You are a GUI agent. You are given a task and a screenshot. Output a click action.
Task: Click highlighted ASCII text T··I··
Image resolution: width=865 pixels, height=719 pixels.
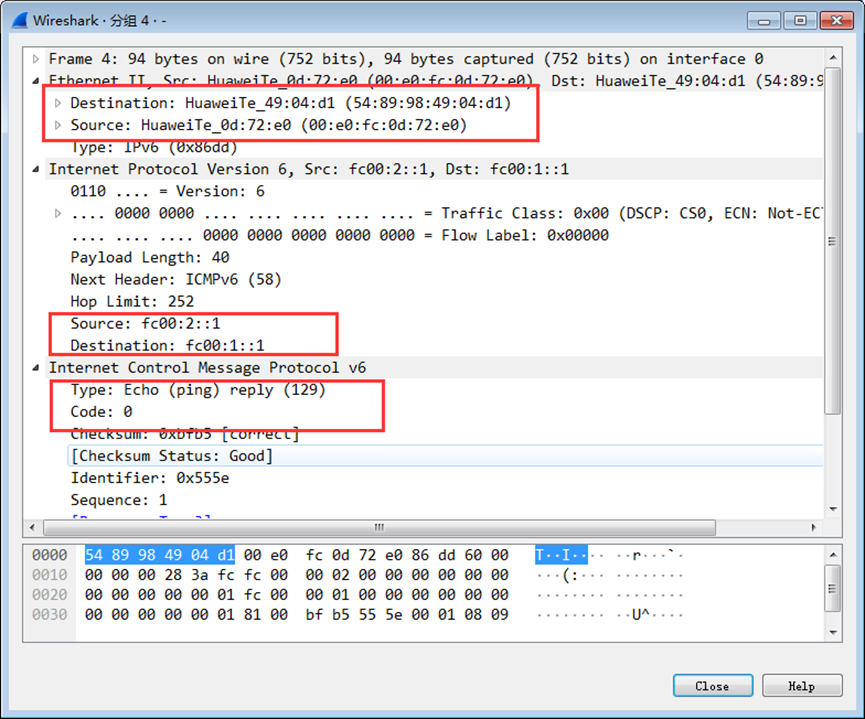pos(562,555)
